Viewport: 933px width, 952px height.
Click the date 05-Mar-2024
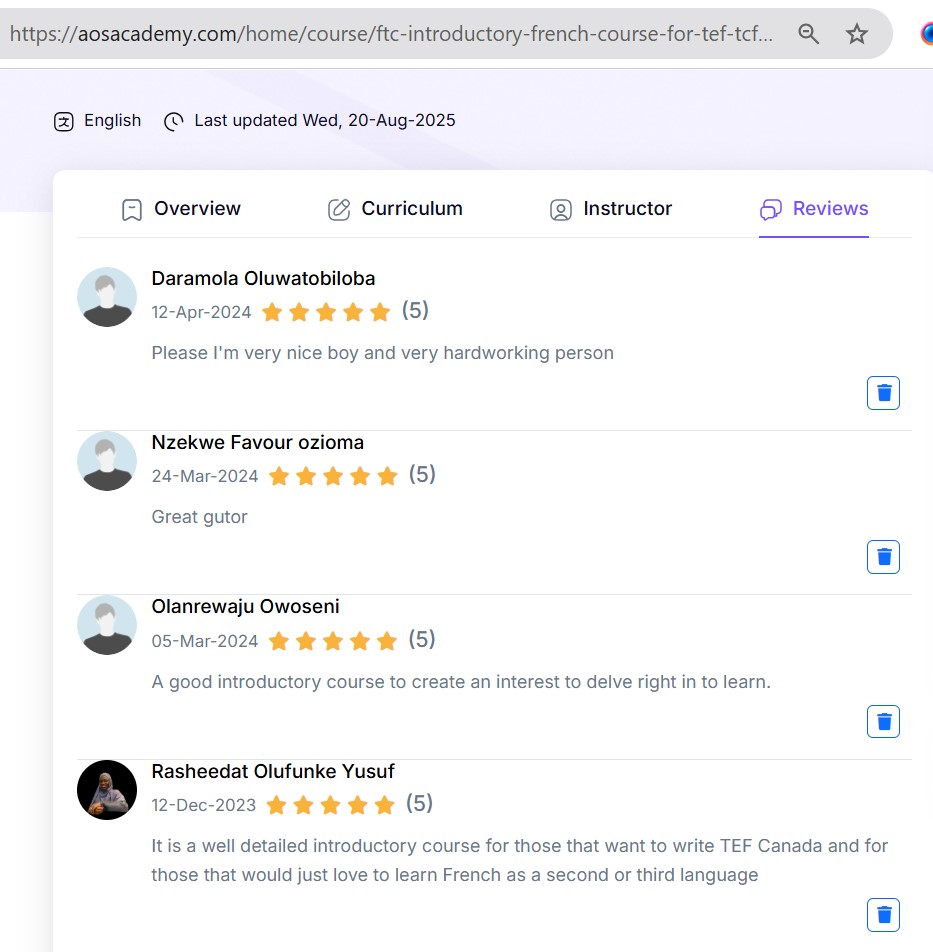coord(205,641)
